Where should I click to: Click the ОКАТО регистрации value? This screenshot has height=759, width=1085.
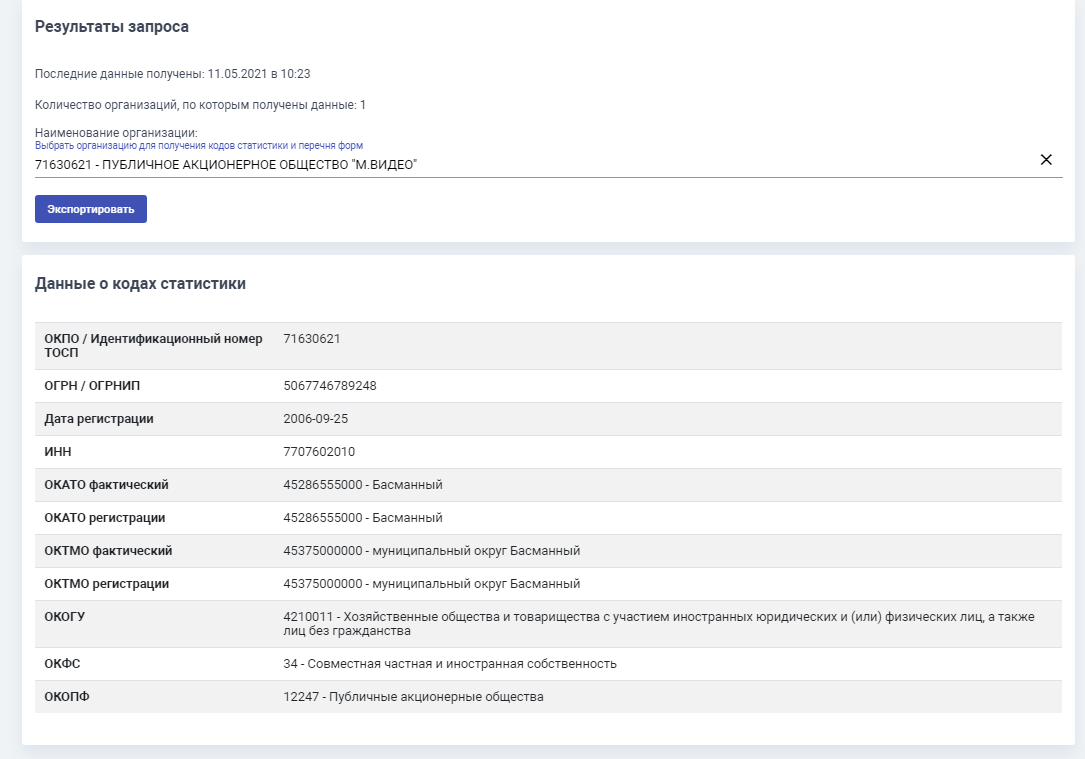pos(363,518)
